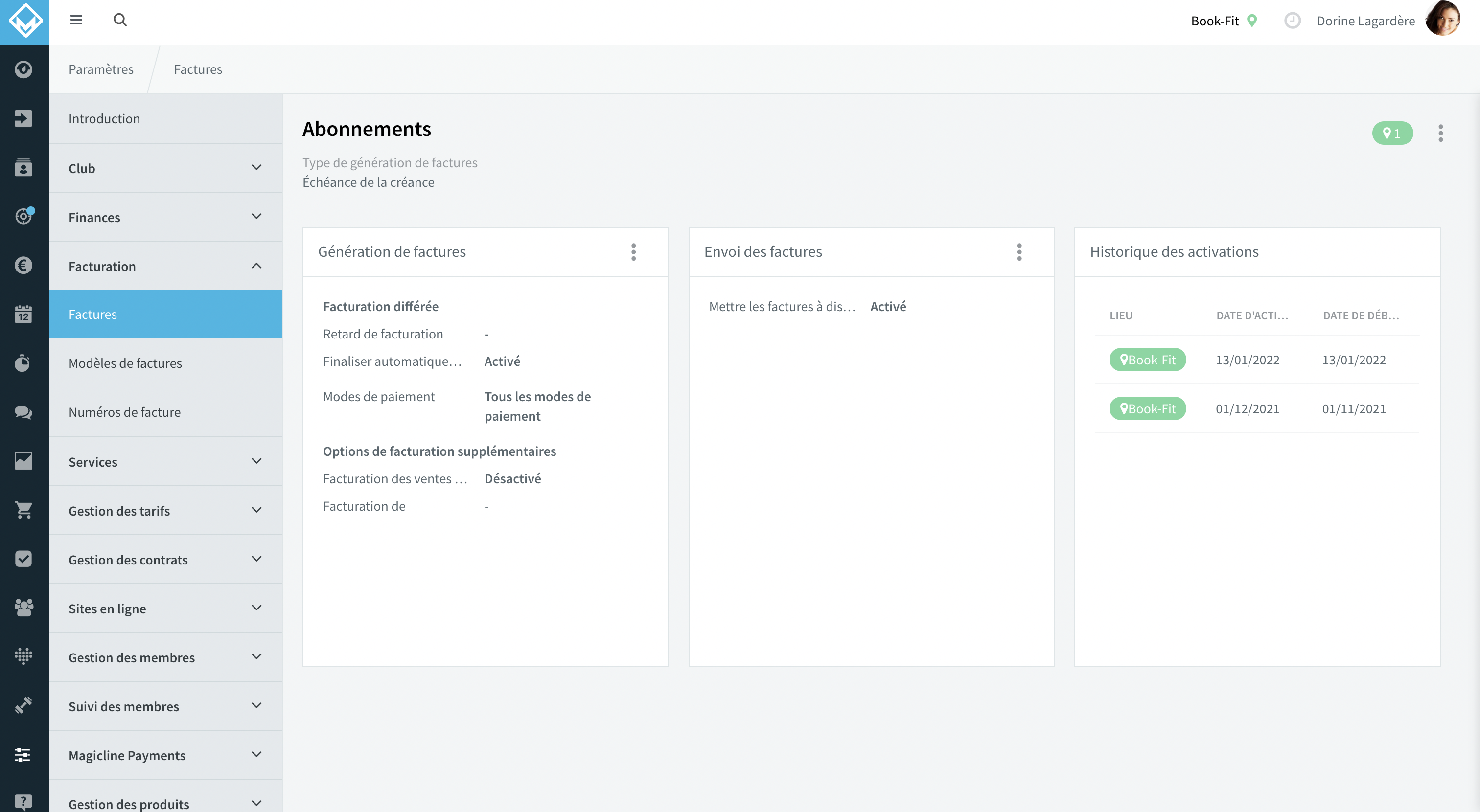Open the people group sidebar icon
The width and height of the screenshot is (1480, 812).
point(23,608)
